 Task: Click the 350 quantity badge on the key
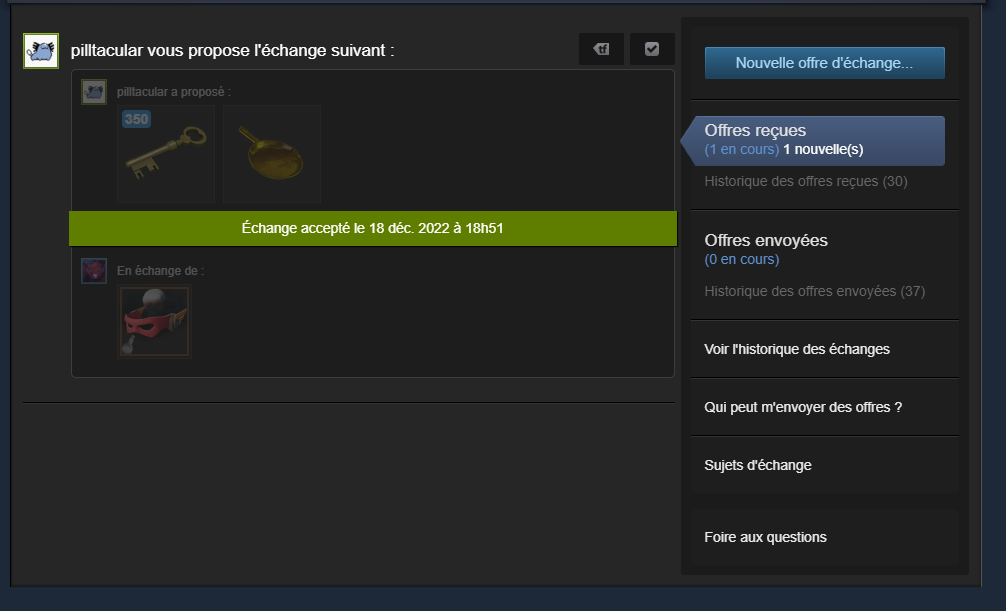(x=137, y=119)
